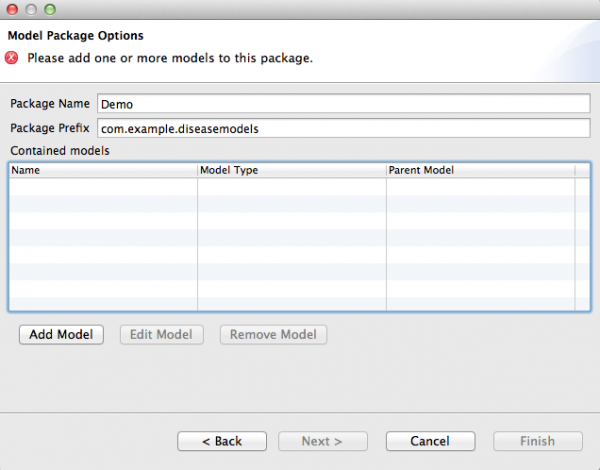Click the Contained models label
This screenshot has height=470, width=600.
click(x=59, y=151)
